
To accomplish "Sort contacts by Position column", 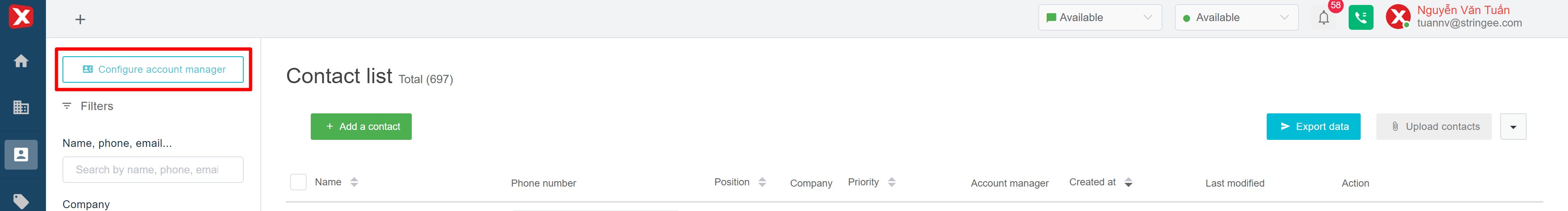I will [762, 182].
